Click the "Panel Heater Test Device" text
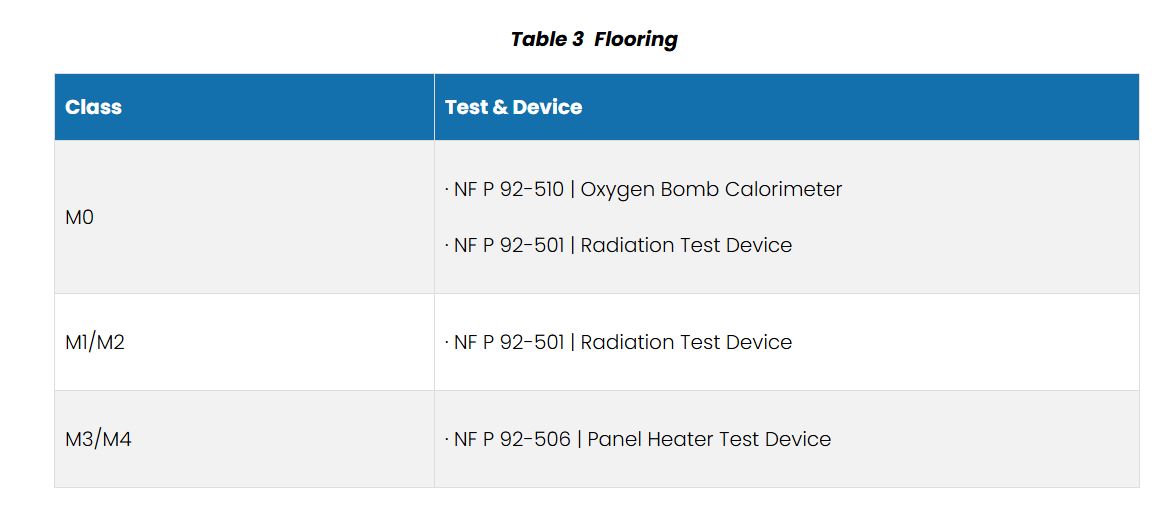Image resolution: width=1166 pixels, height=509 pixels. (x=709, y=439)
